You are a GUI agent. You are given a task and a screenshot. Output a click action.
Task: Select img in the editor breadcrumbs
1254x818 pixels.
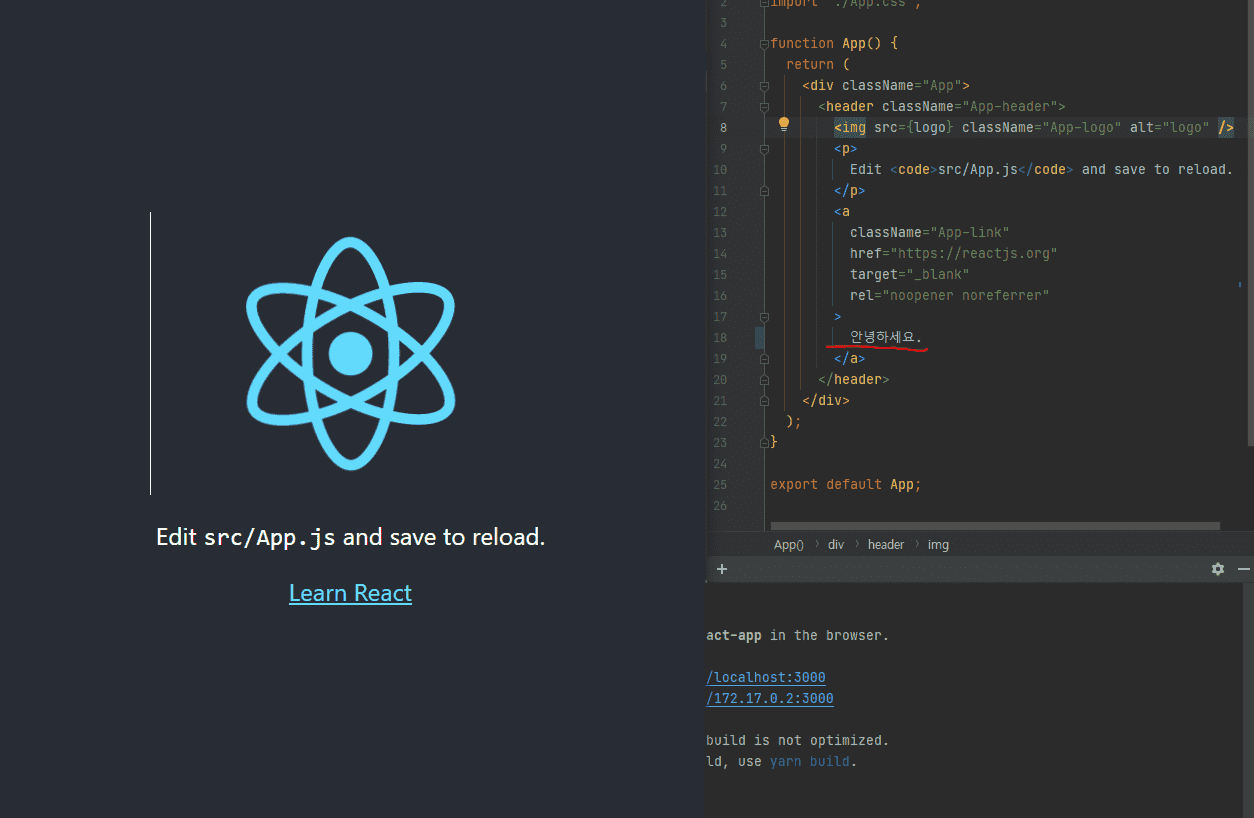[938, 545]
